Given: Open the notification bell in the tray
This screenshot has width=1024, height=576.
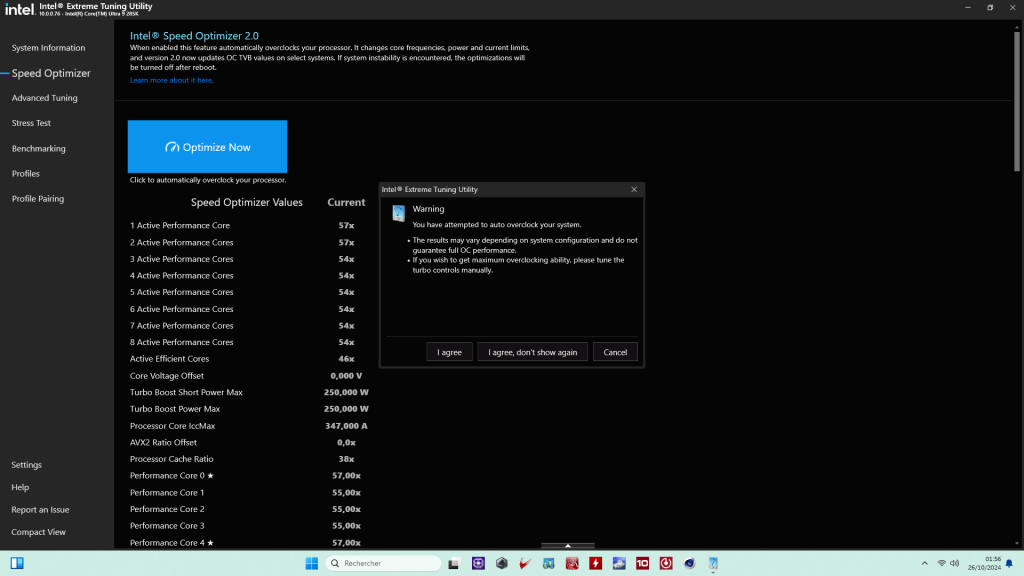Looking at the screenshot, I should point(1009,563).
